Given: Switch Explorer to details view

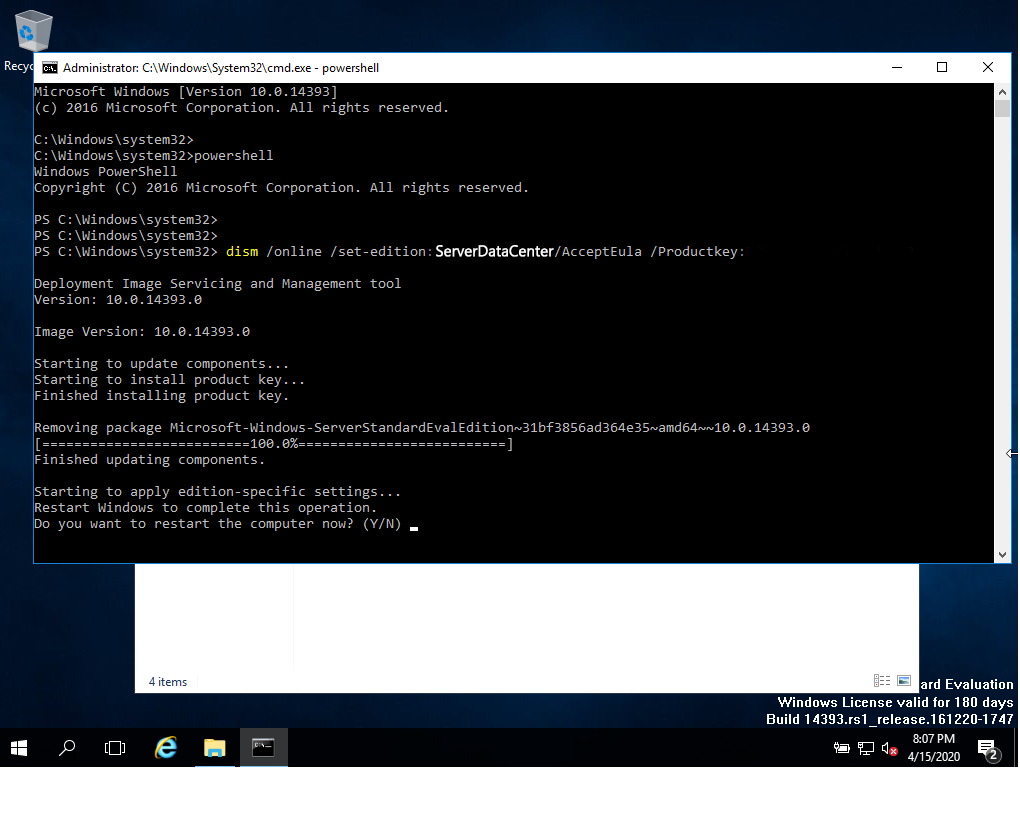Looking at the screenshot, I should click(x=881, y=681).
